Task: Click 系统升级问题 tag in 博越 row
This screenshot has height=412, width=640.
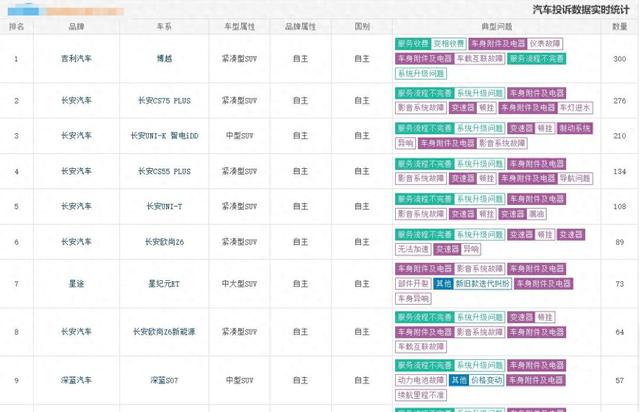Action: [421, 74]
